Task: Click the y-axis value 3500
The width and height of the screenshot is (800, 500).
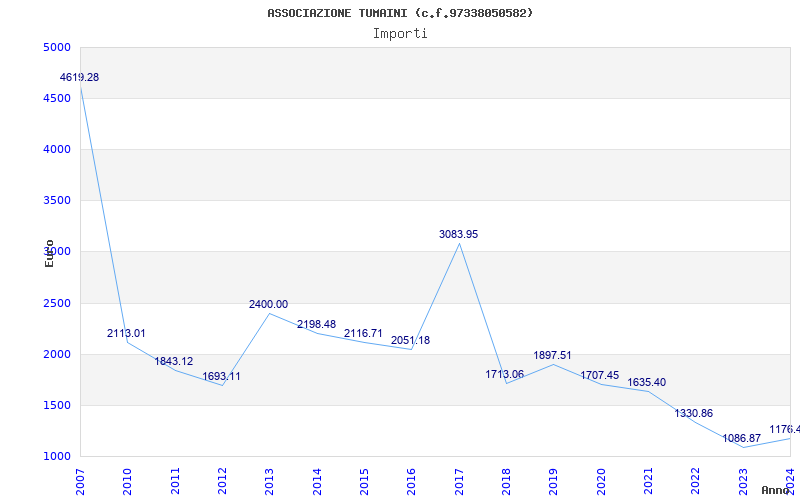Action: coord(57,201)
